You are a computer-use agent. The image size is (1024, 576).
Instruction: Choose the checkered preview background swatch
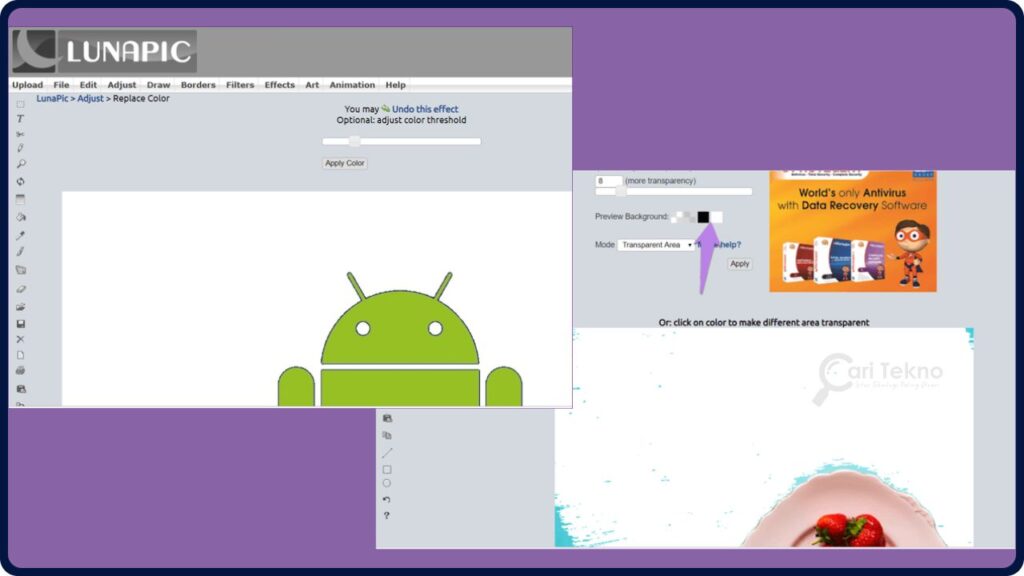pos(684,217)
